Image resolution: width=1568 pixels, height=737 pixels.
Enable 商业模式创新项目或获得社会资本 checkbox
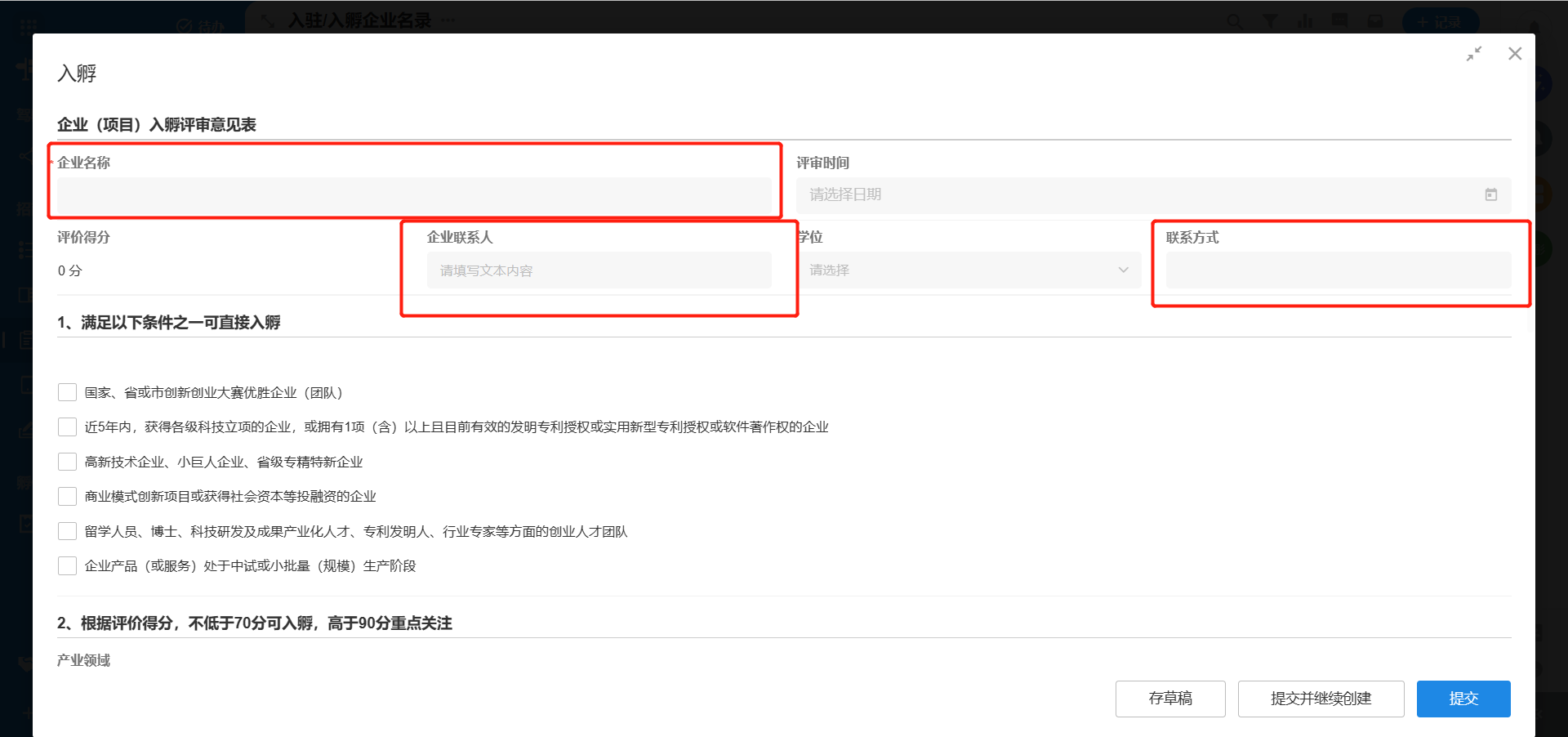(68, 496)
